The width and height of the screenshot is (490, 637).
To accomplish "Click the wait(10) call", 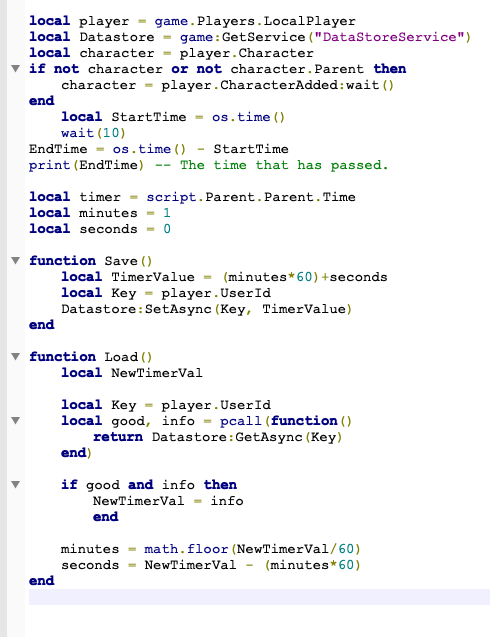I will (93, 133).
